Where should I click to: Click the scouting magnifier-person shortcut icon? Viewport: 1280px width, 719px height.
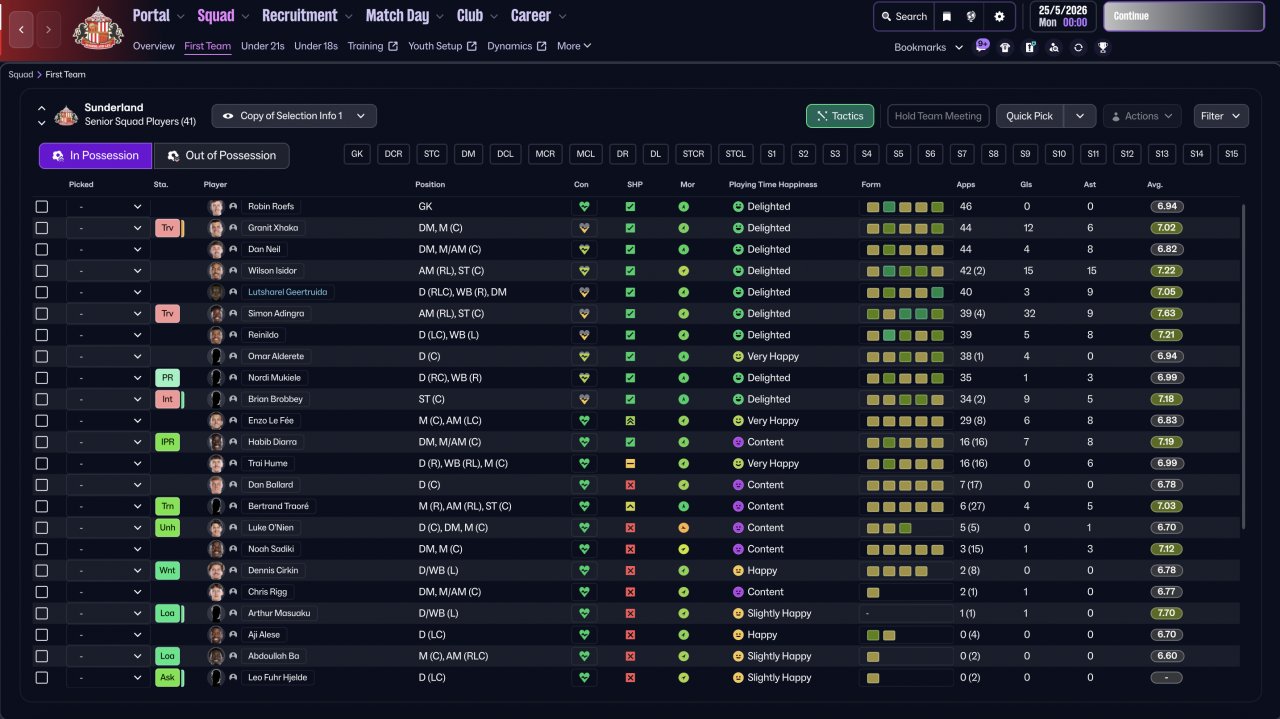click(x=1054, y=47)
